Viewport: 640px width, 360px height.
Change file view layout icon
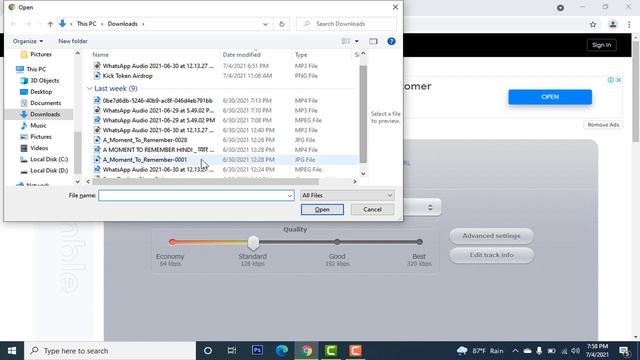(346, 41)
